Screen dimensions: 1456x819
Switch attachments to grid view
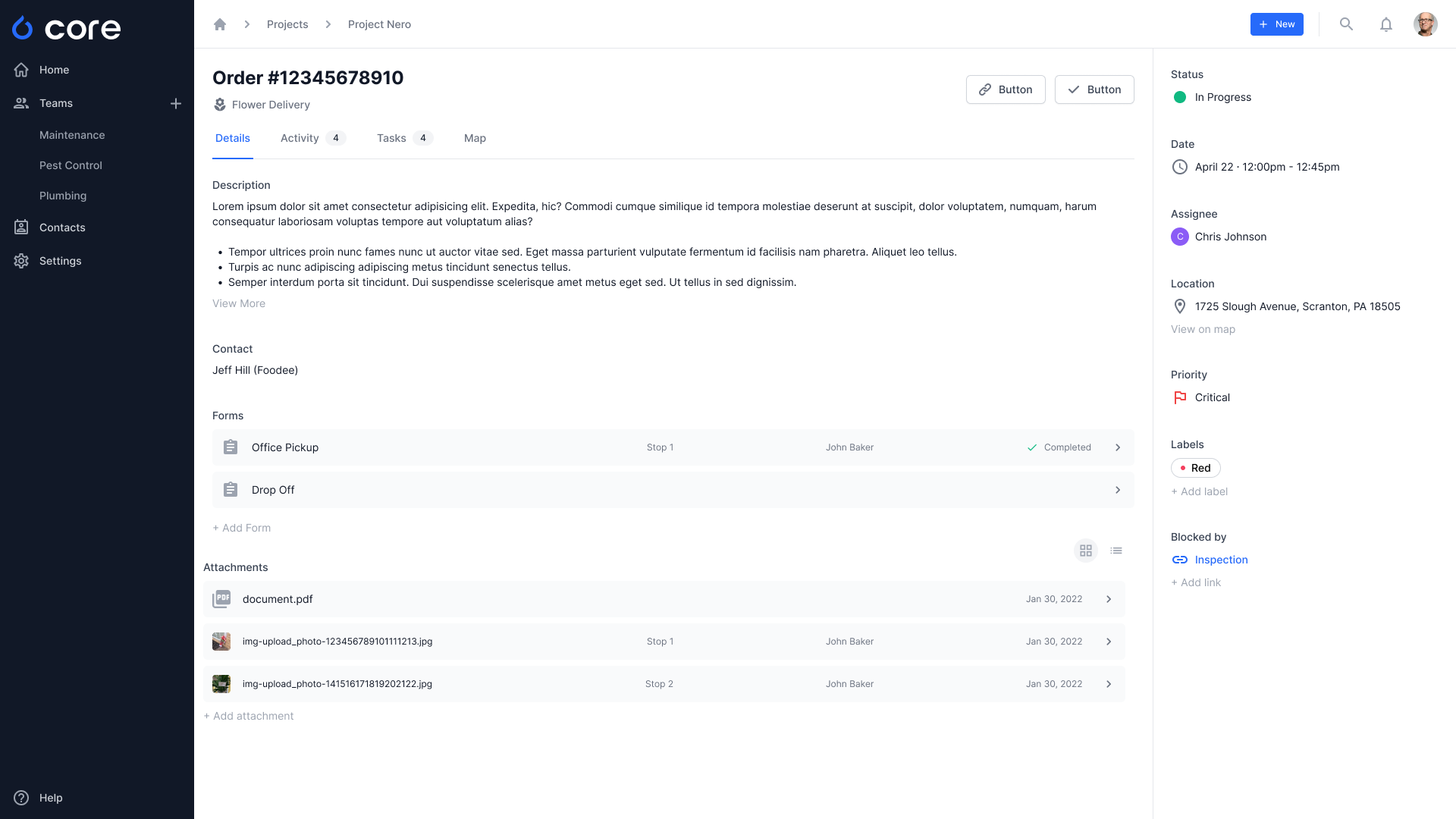pos(1086,551)
